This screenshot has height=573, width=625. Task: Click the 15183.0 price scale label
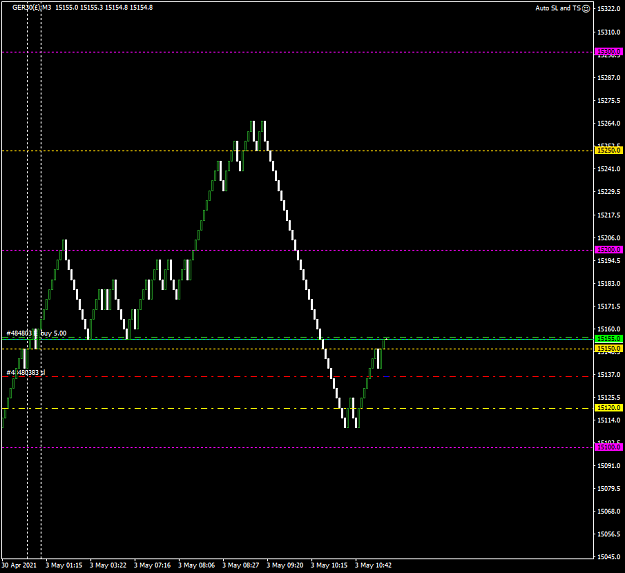[609, 284]
